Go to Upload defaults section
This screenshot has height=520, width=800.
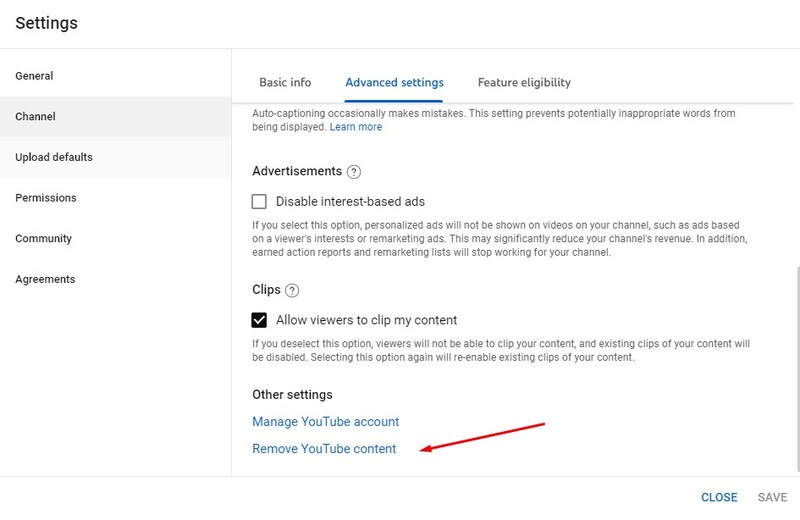(54, 157)
